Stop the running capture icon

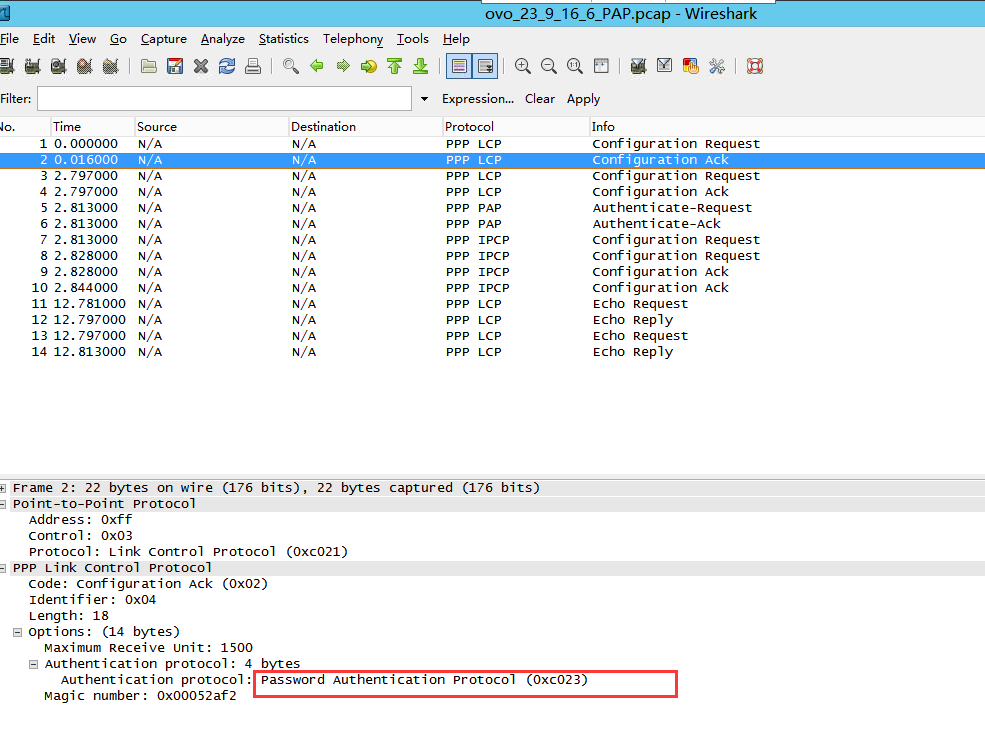click(x=84, y=66)
